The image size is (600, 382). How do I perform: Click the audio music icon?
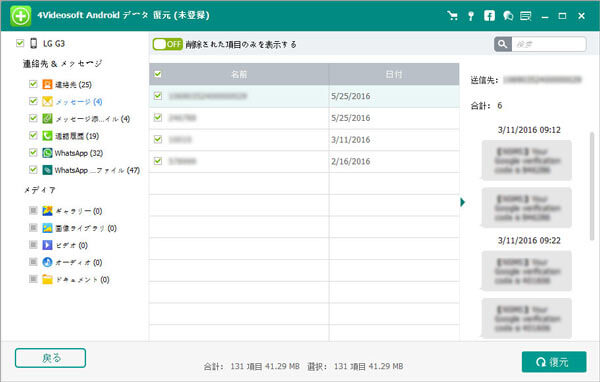[x=47, y=262]
